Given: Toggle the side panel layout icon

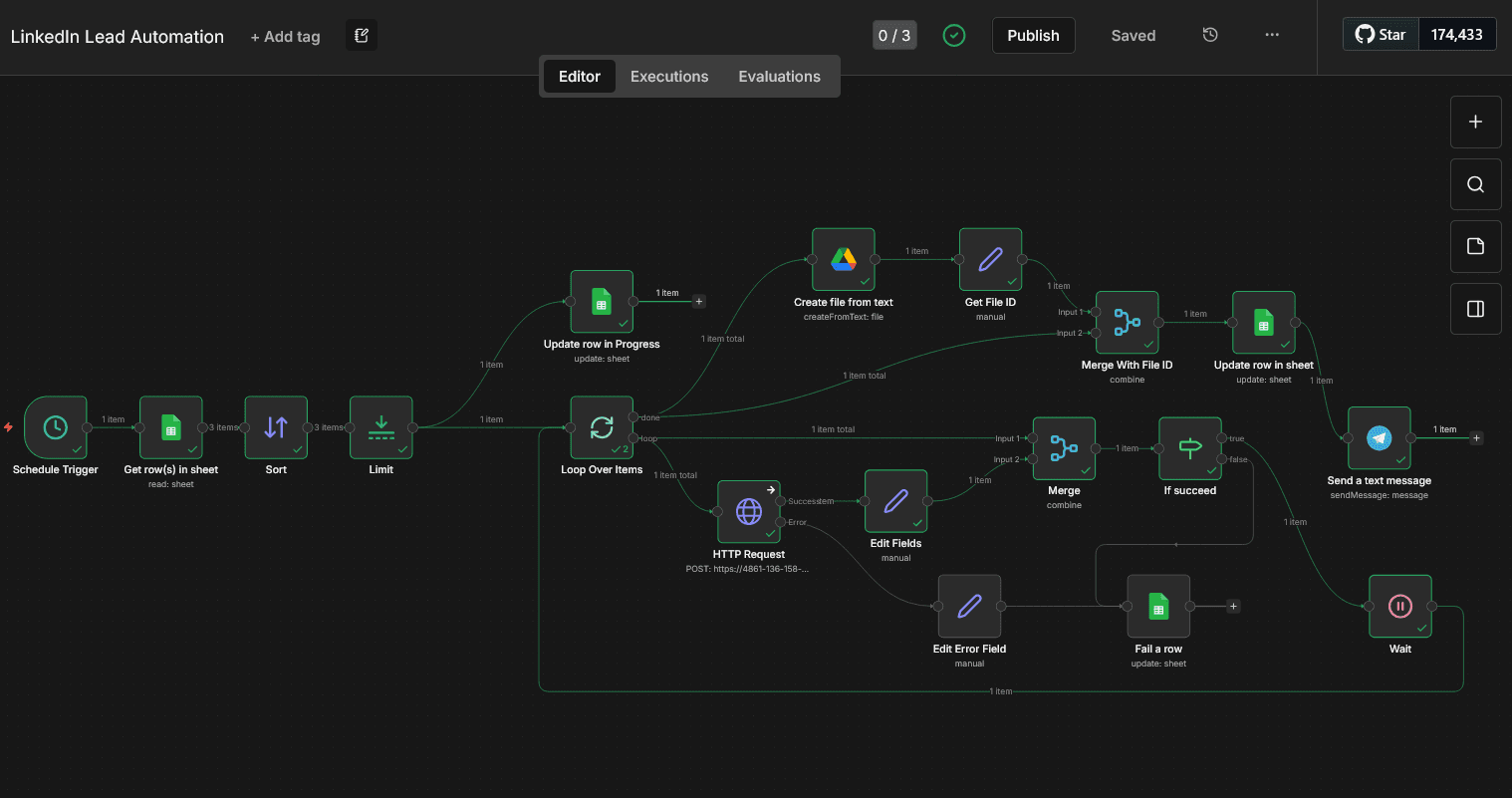Looking at the screenshot, I should [x=1476, y=309].
